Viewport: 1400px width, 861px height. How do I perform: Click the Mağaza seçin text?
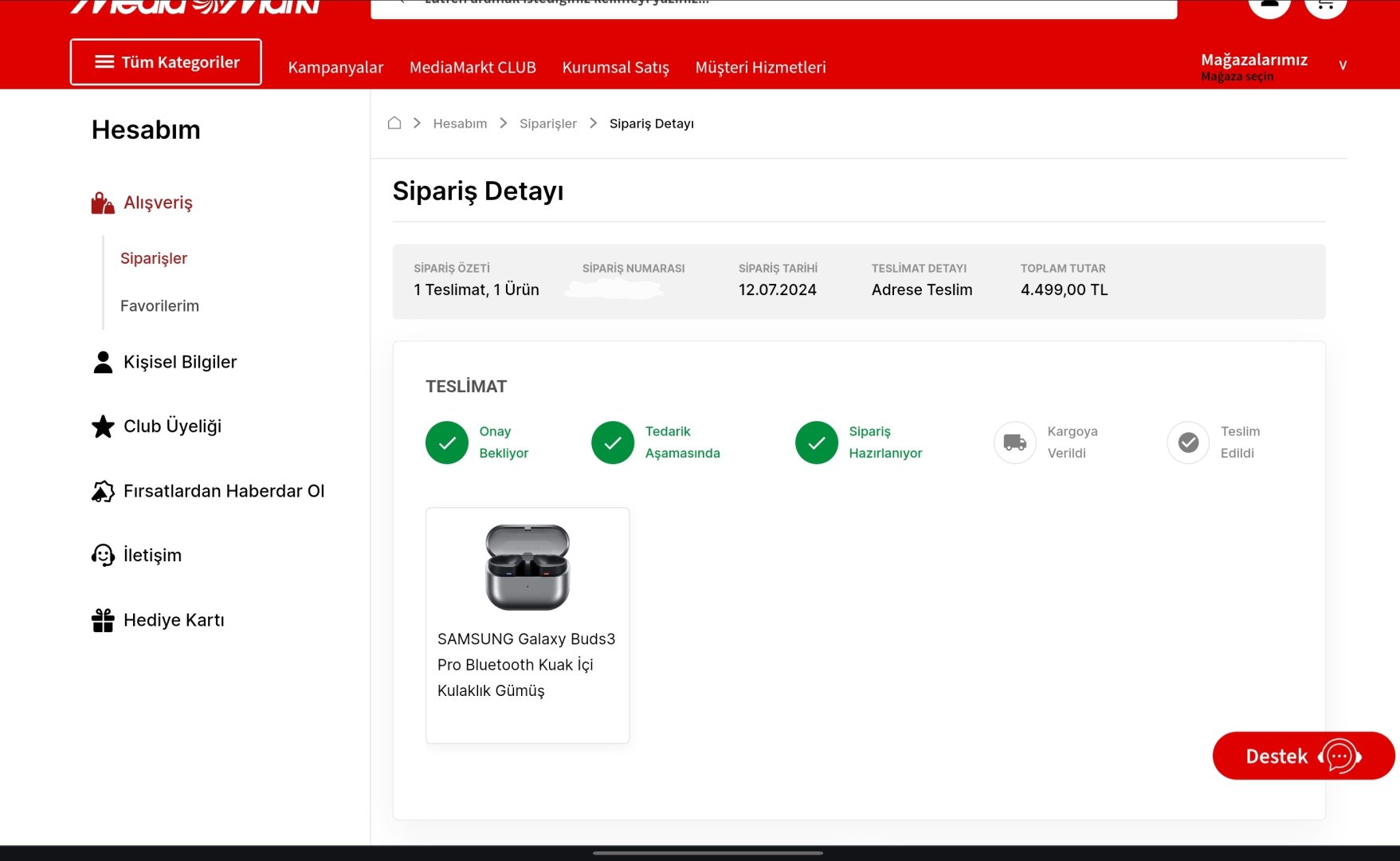[x=1237, y=77]
